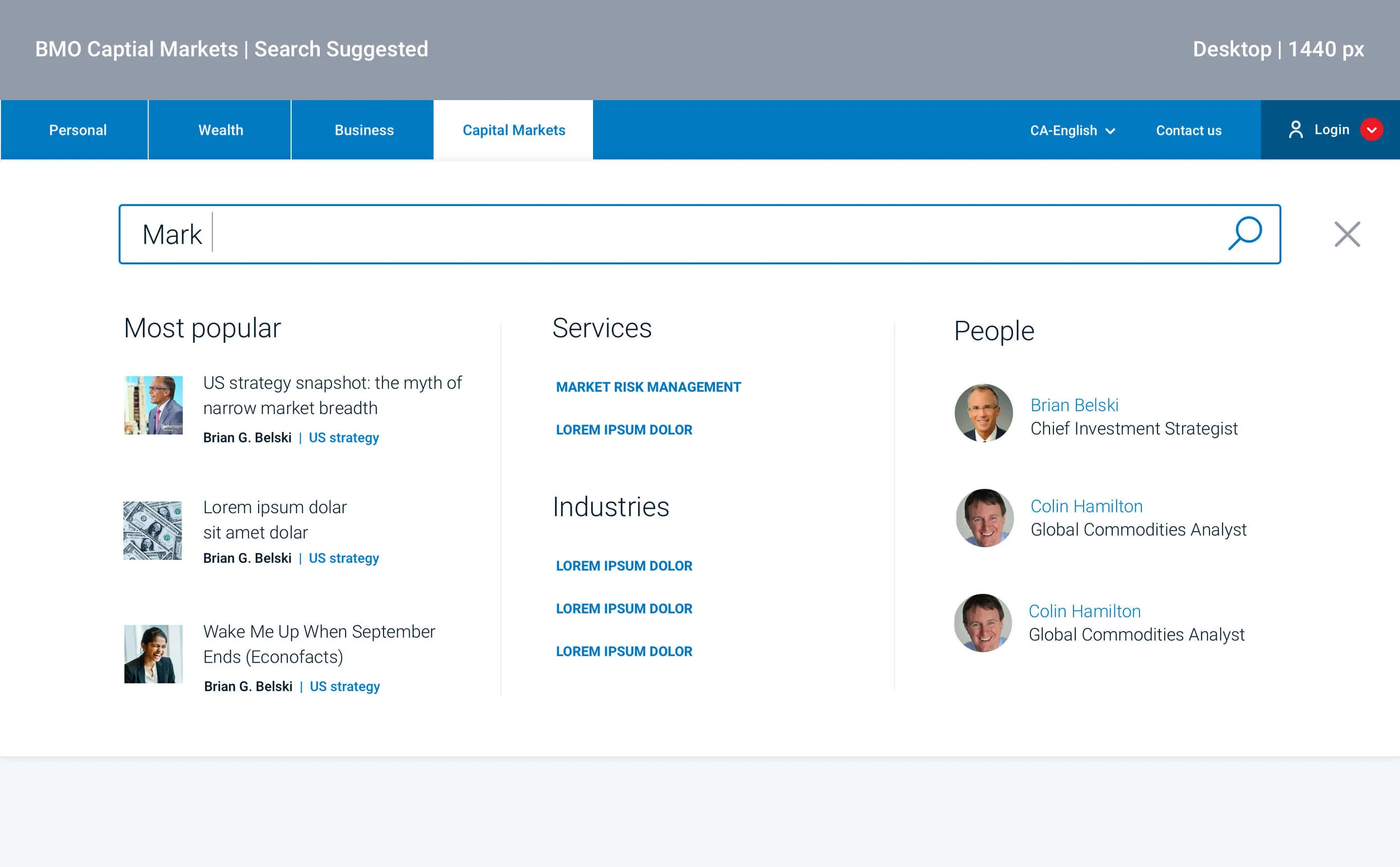Open first Lorem Ipsum Dolor under Industries
The height and width of the screenshot is (867, 1400).
[624, 565]
